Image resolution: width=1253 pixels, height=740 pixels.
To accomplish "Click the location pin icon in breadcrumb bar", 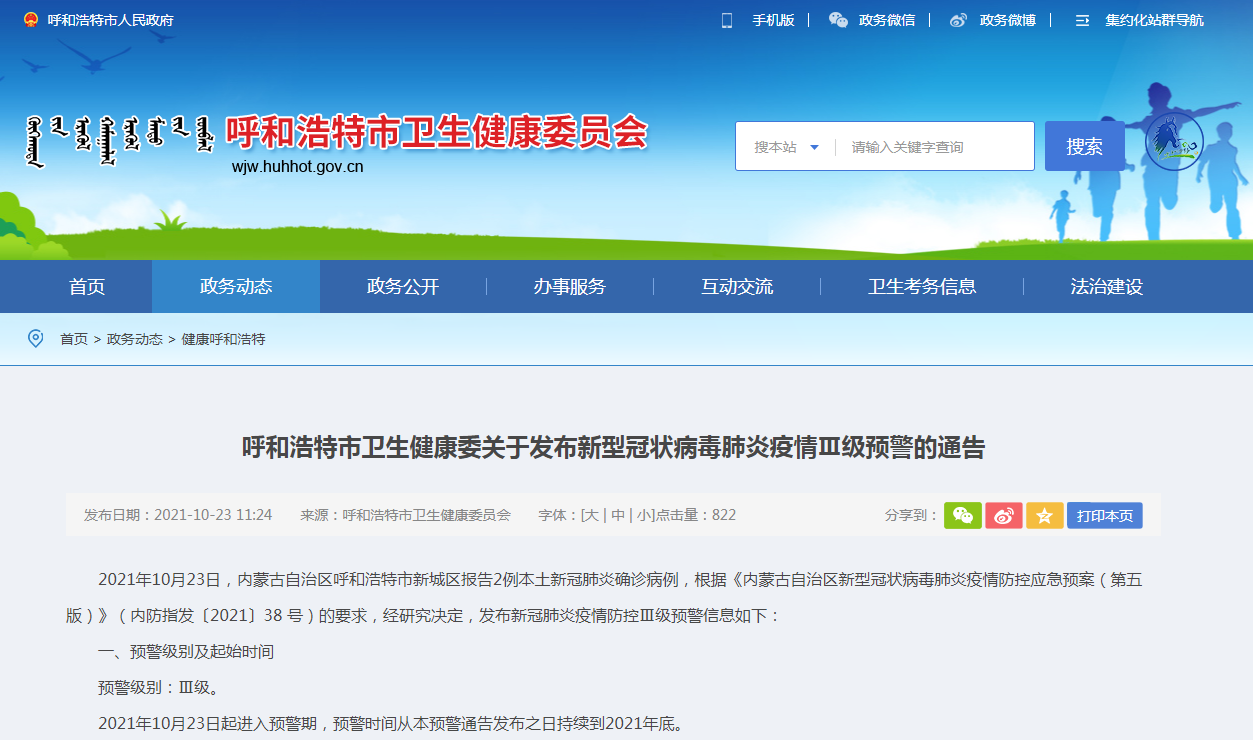I will point(36,338).
